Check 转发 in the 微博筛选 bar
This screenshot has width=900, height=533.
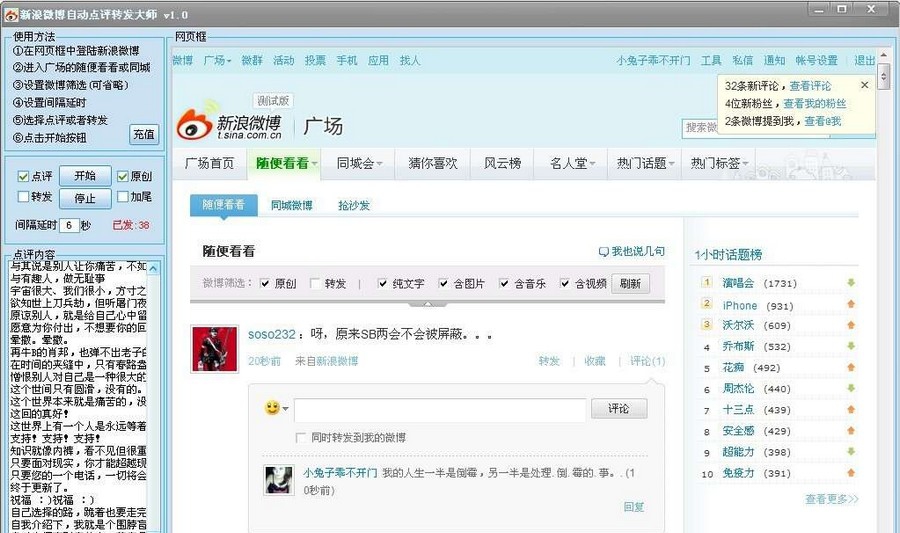pyautogui.click(x=315, y=283)
